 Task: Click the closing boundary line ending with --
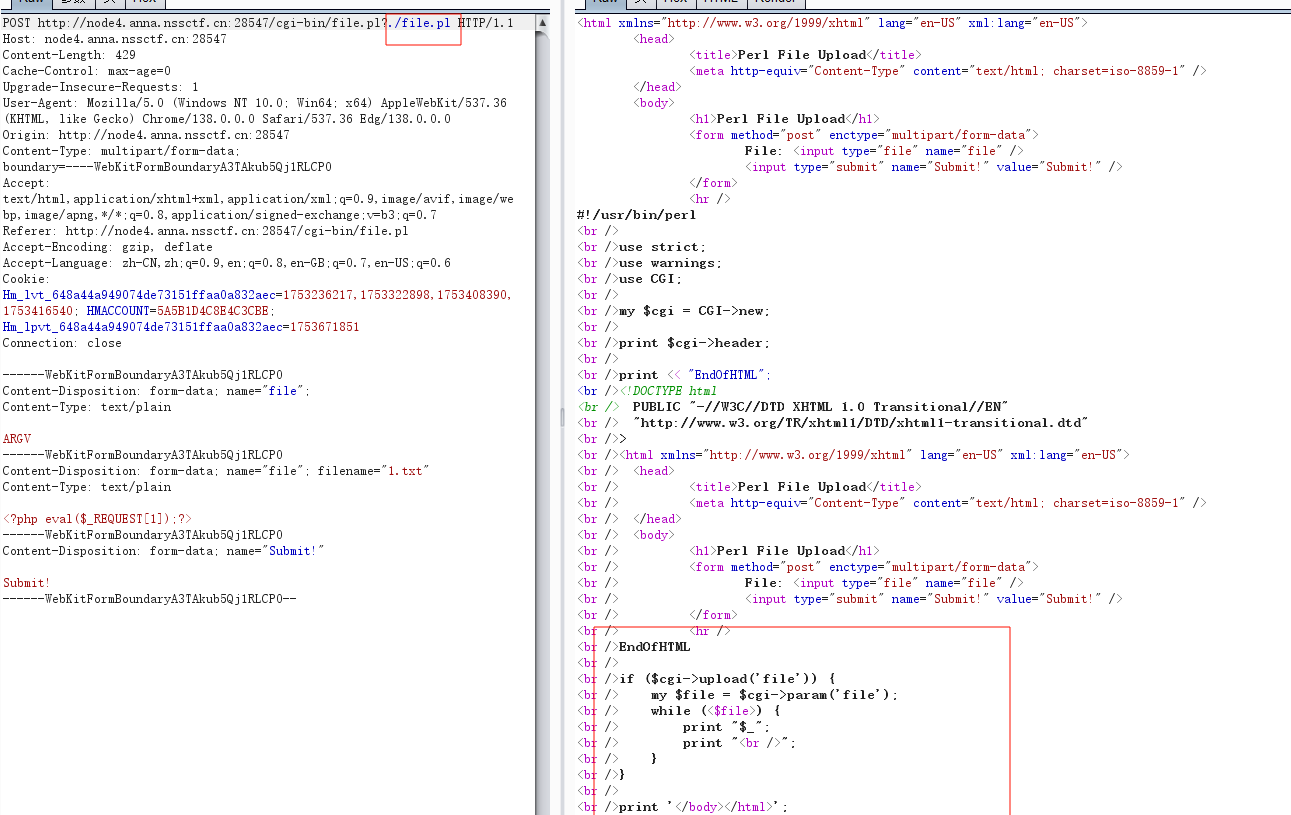[150, 599]
